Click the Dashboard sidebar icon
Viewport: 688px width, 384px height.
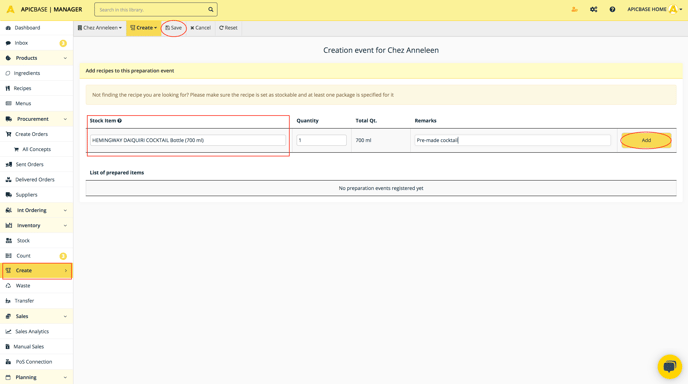click(x=8, y=28)
